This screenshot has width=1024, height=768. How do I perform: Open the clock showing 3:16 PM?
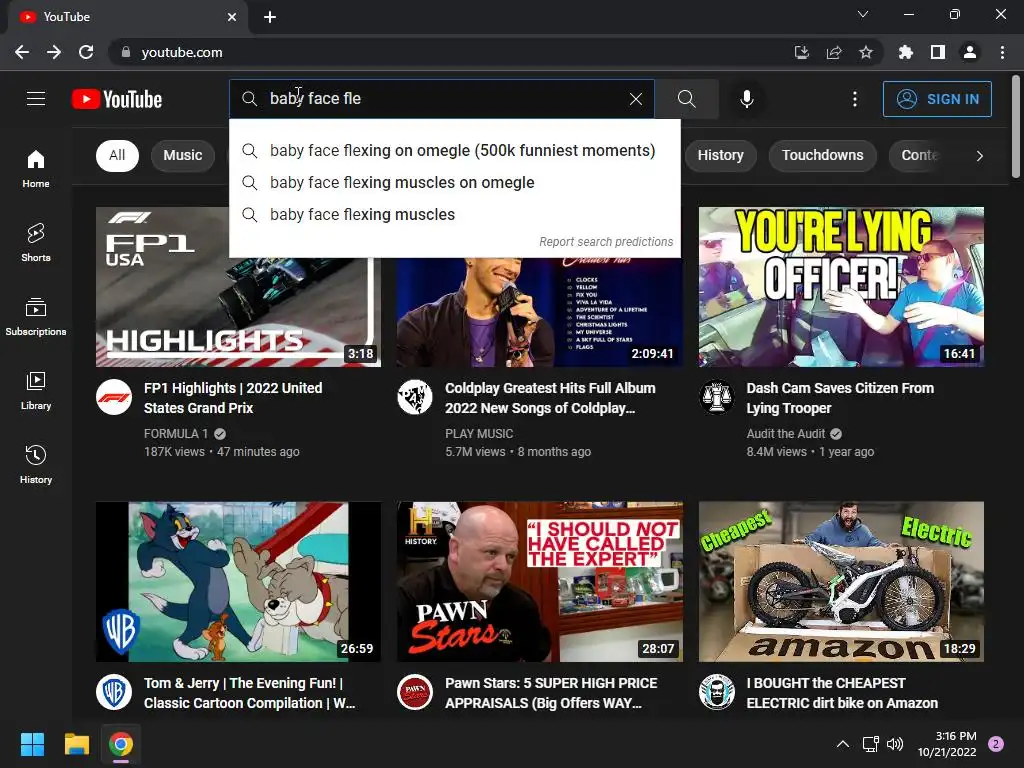946,744
